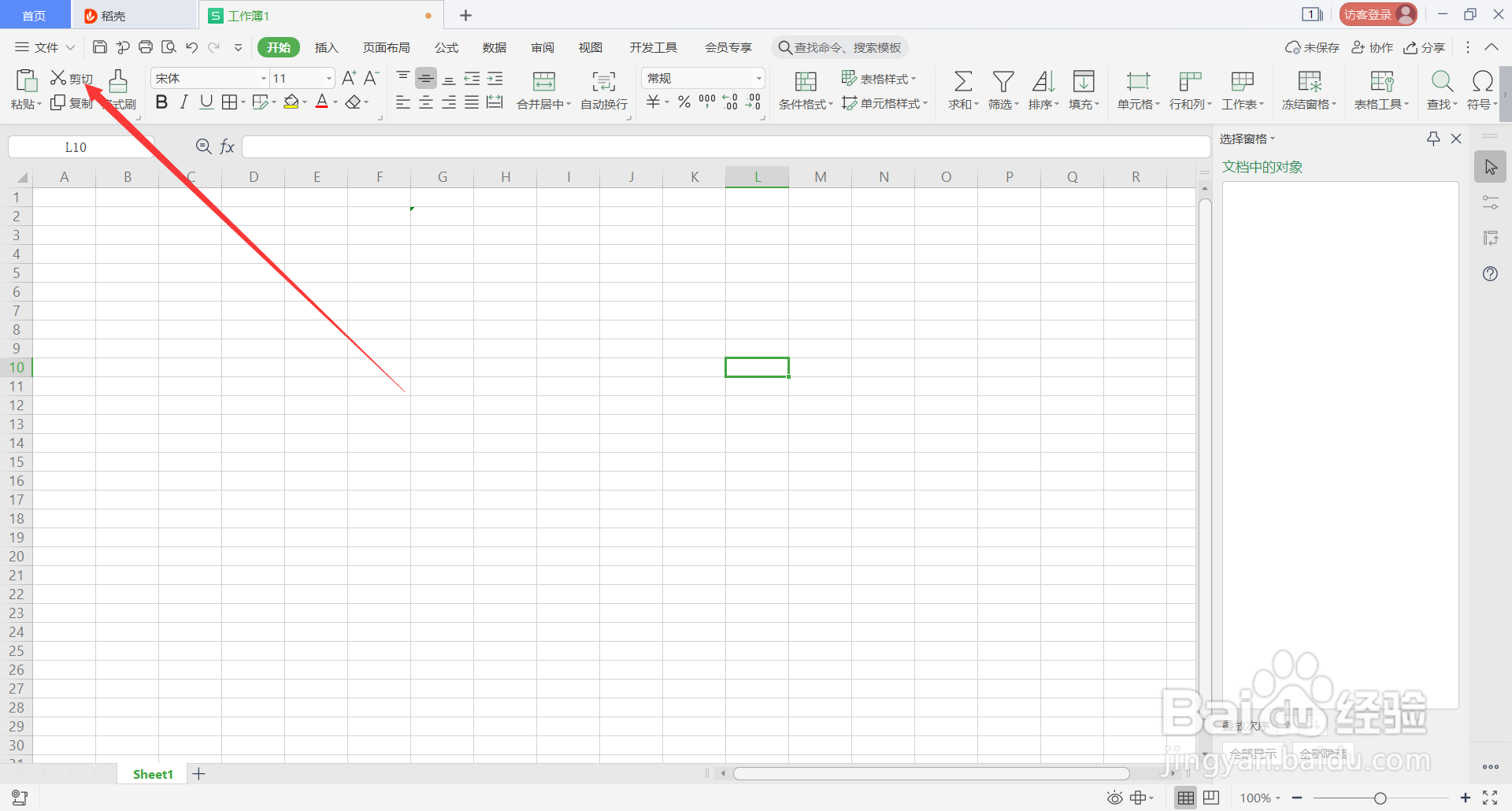Switch to the Formulas (公式) tab

coord(447,47)
